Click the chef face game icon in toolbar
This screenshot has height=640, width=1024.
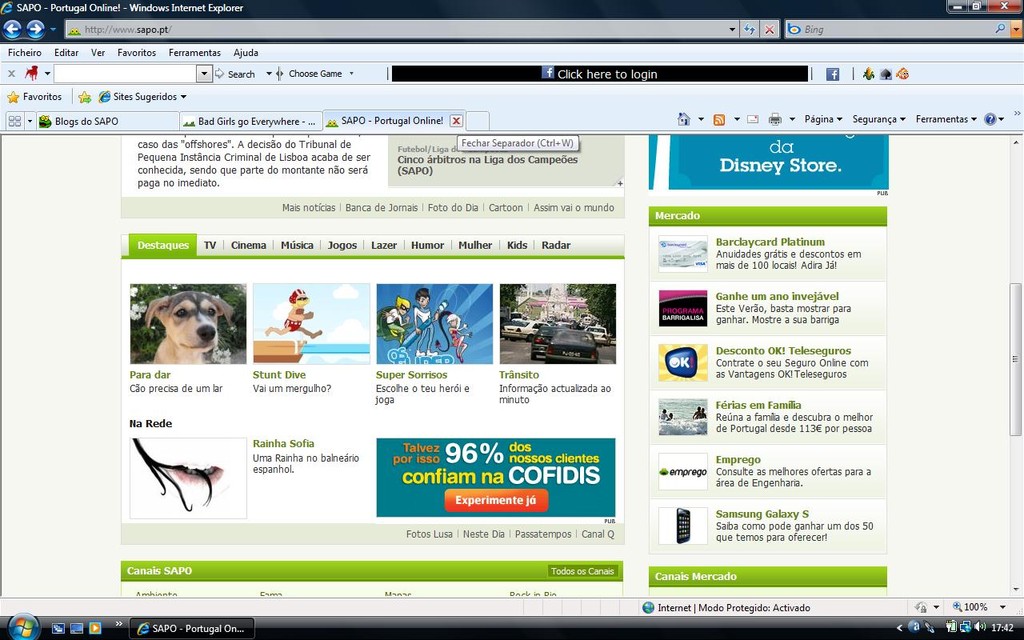click(903, 74)
